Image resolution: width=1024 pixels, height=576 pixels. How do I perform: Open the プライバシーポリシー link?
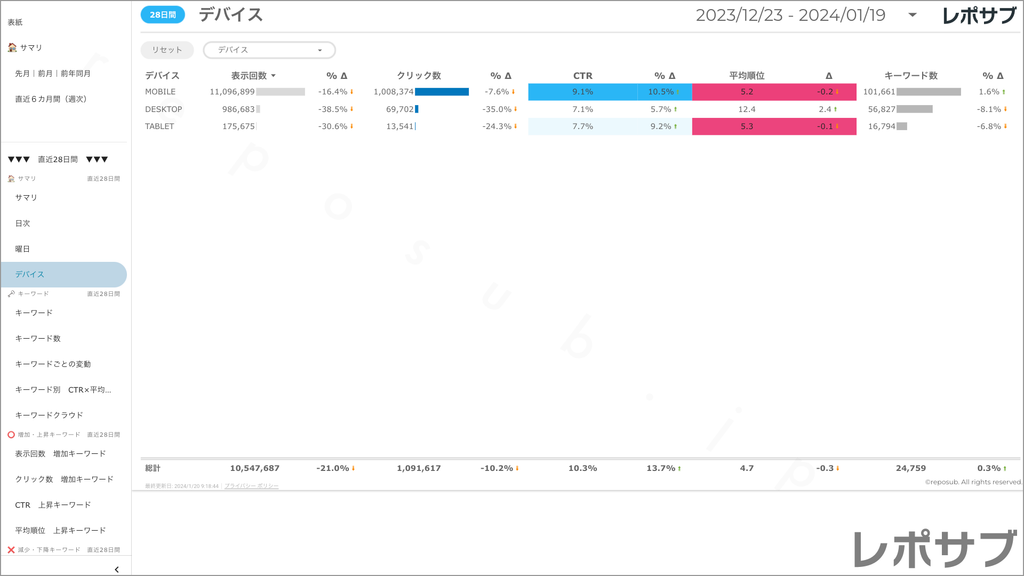click(251, 486)
